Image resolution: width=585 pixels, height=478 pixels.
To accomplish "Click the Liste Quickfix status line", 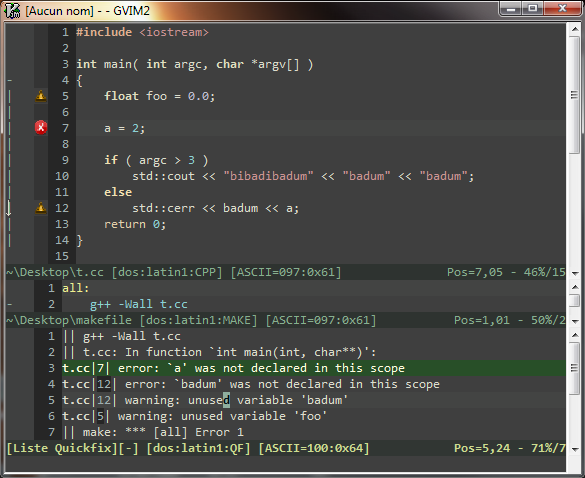I will pyautogui.click(x=286, y=448).
